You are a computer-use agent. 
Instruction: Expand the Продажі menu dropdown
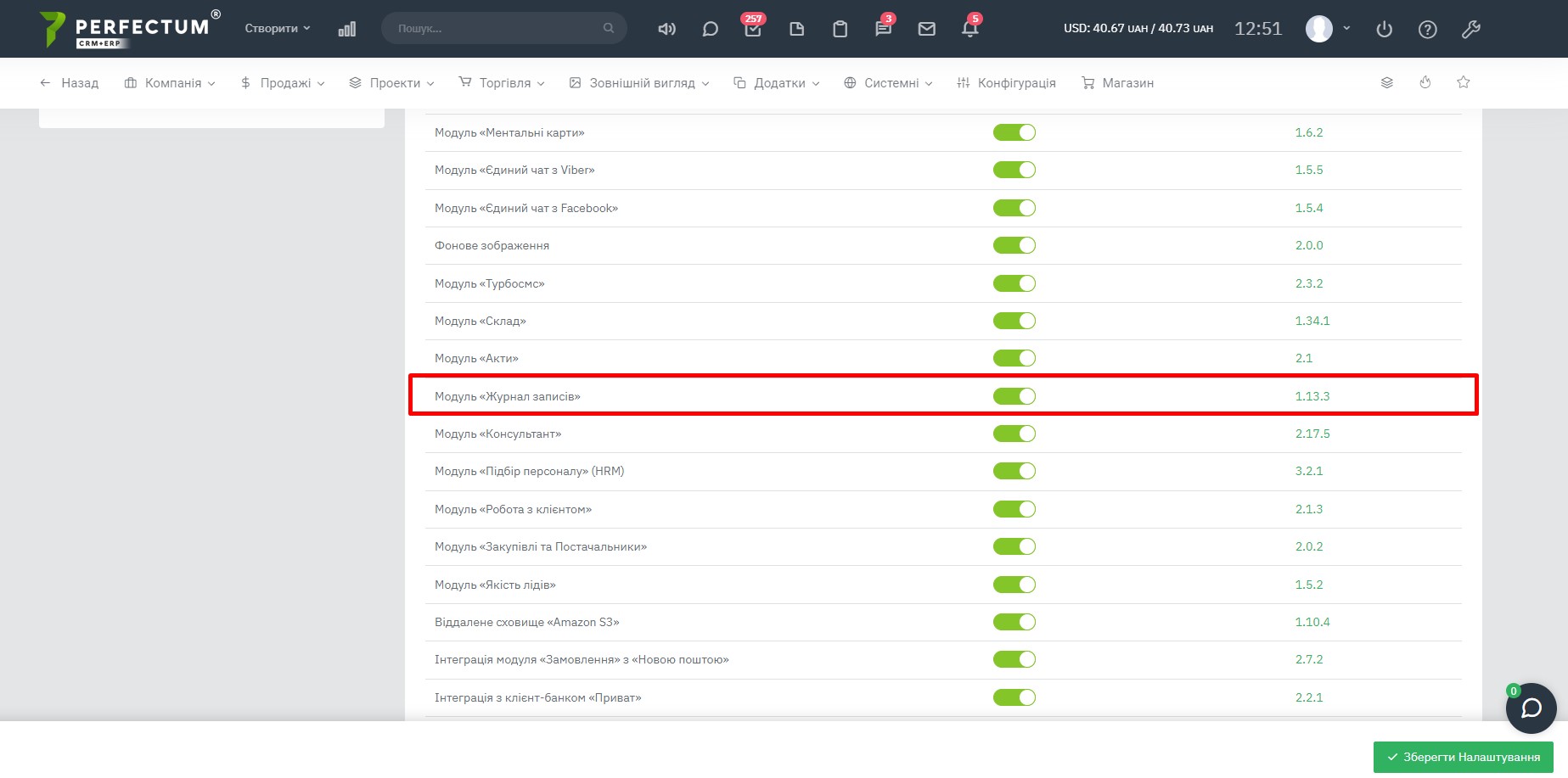(x=283, y=83)
